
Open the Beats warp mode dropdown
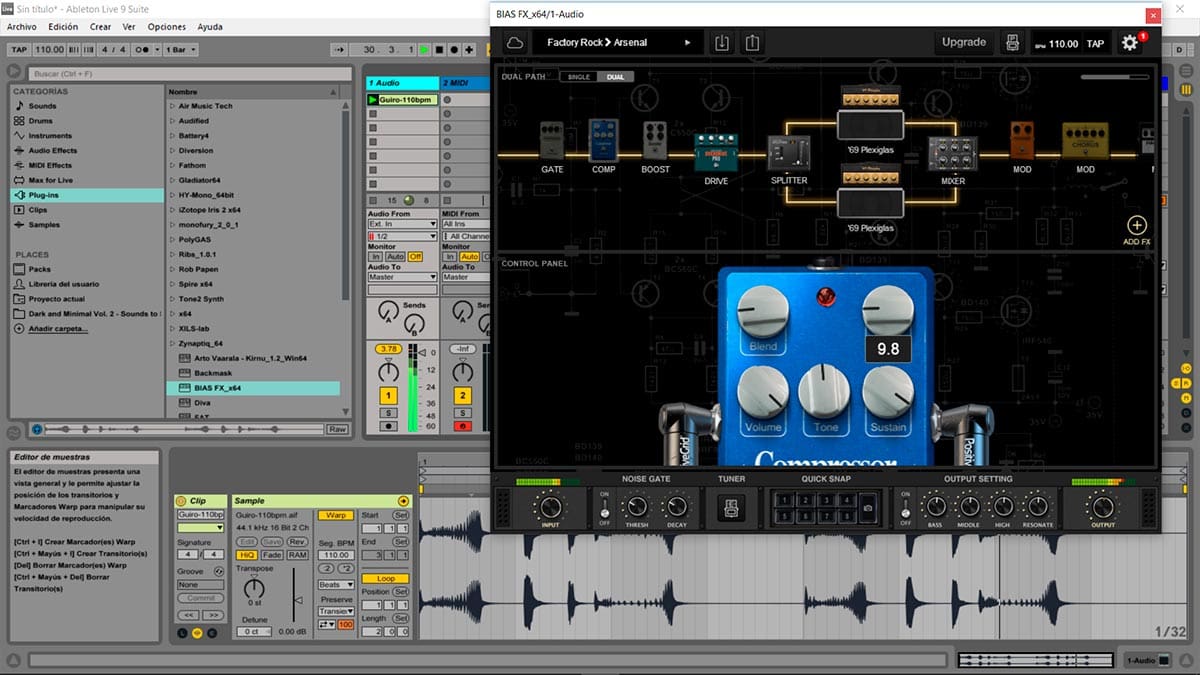[x=336, y=584]
